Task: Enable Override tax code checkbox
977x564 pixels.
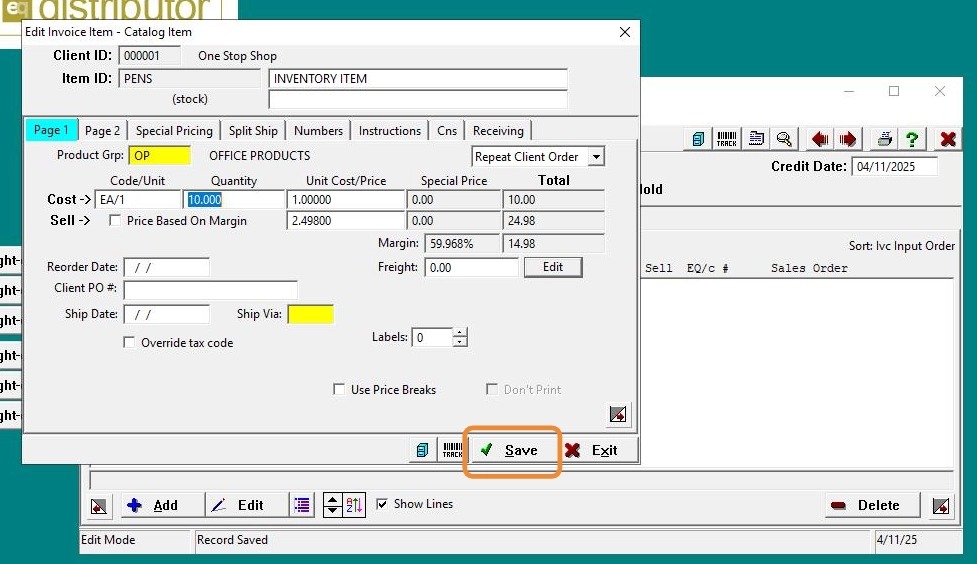Action: pyautogui.click(x=129, y=342)
